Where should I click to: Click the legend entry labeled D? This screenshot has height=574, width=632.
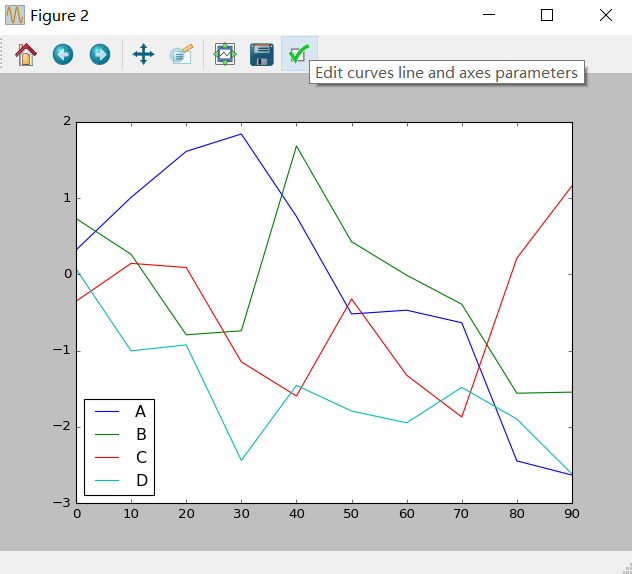pos(142,480)
